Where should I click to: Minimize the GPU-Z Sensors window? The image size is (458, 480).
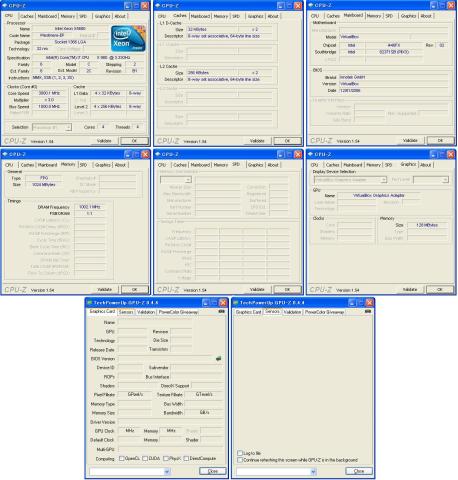(x=352, y=303)
